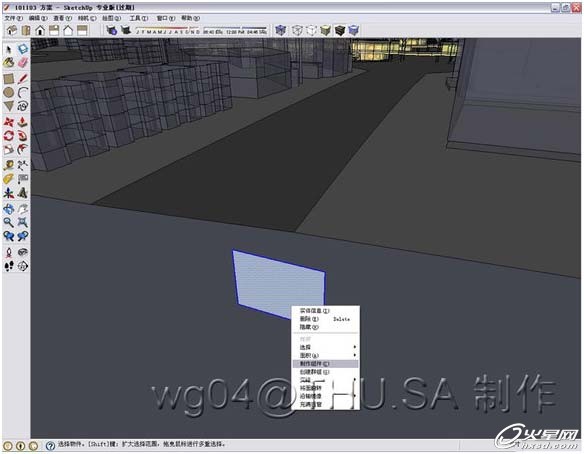Select the Zoom magnifier tool
The image size is (584, 454).
pyautogui.click(x=9, y=223)
